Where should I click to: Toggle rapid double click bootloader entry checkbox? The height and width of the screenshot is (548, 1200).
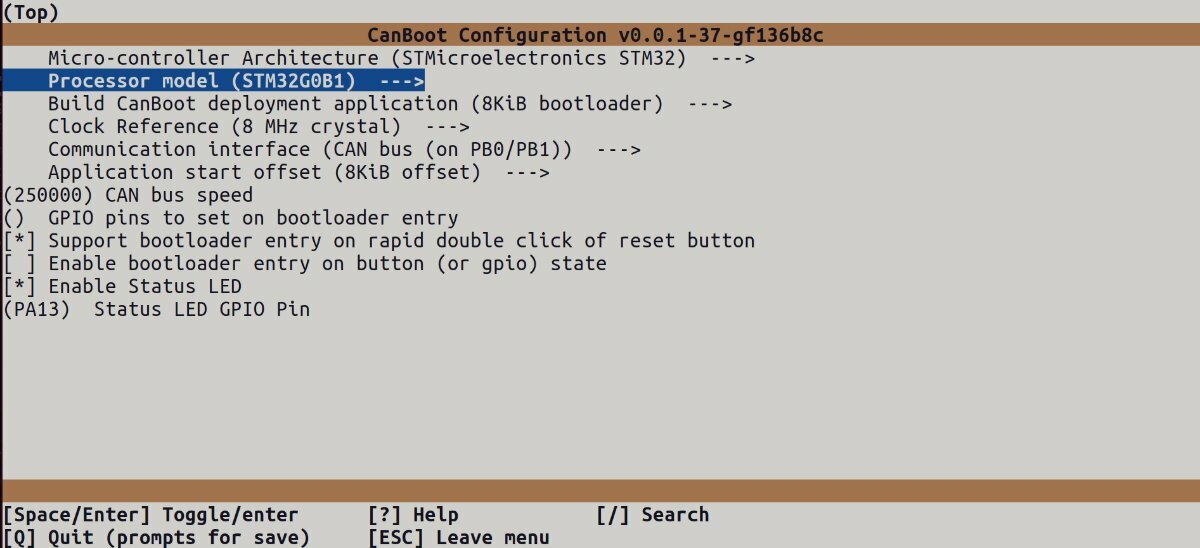point(379,241)
